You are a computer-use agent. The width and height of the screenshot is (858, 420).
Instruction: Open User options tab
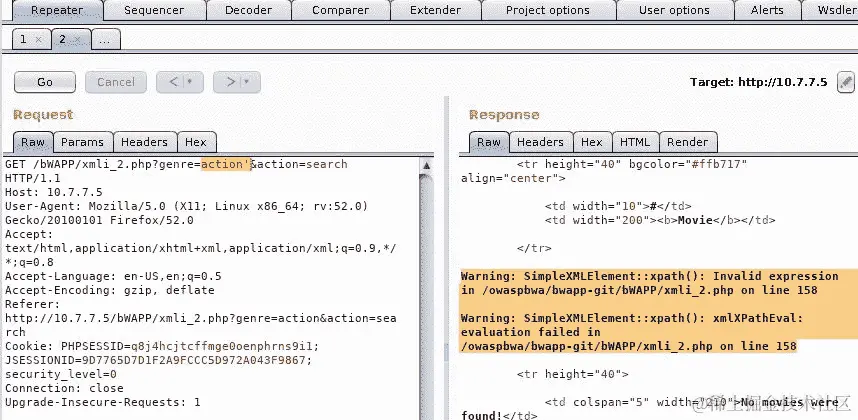click(674, 10)
